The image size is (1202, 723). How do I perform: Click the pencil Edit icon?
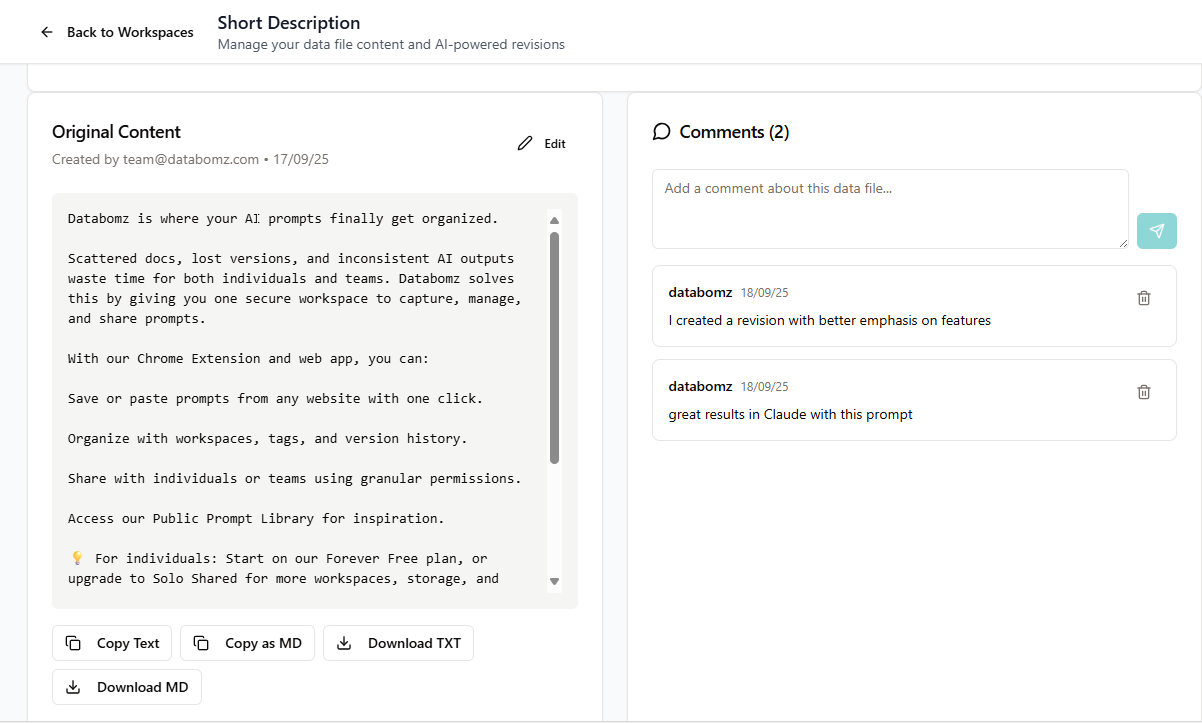point(525,144)
